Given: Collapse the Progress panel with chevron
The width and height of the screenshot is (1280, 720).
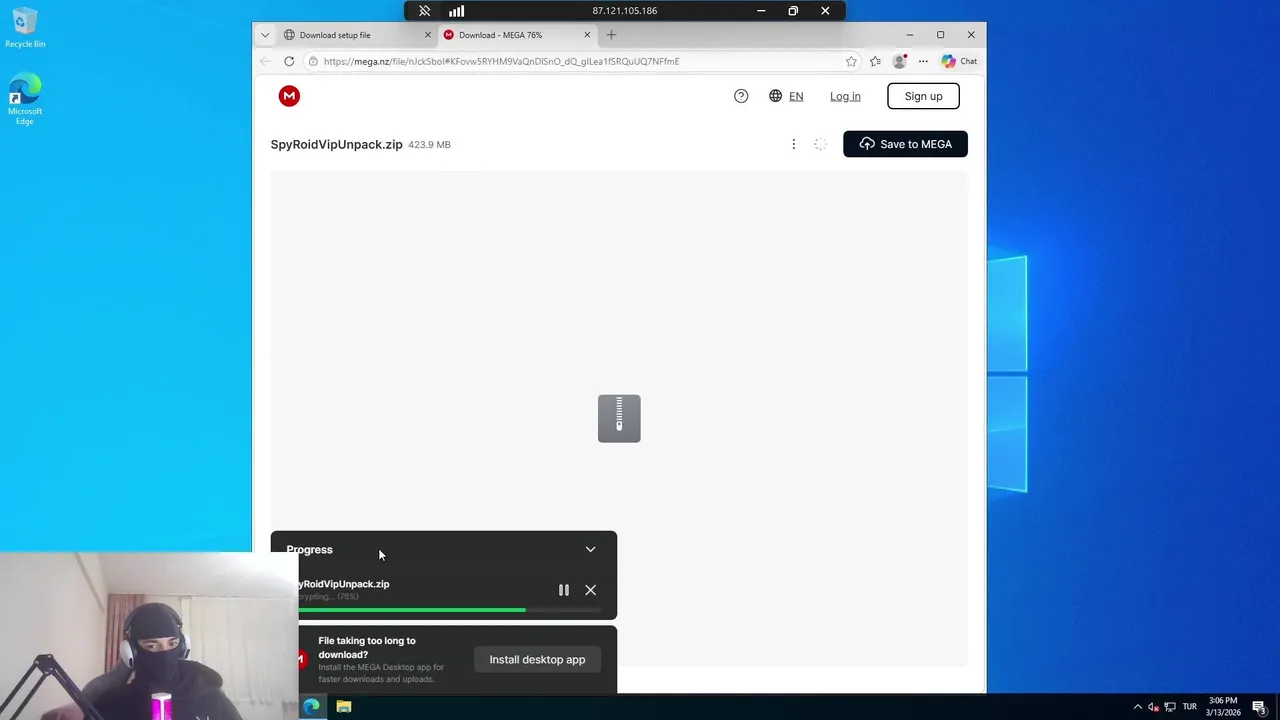Looking at the screenshot, I should pos(590,549).
